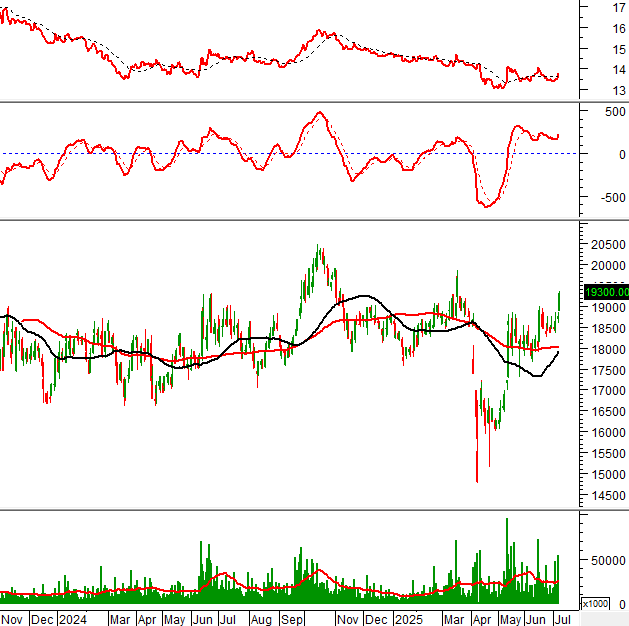629x626 pixels.
Task: Click the Mar label following 2024
Action: [120, 620]
